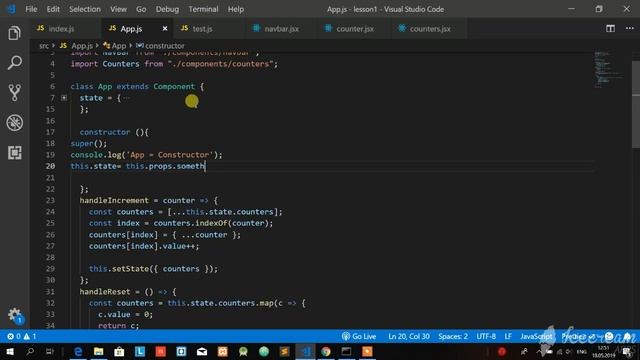
Task: Click 'Counters' in the line 4 import
Action: click(121, 64)
